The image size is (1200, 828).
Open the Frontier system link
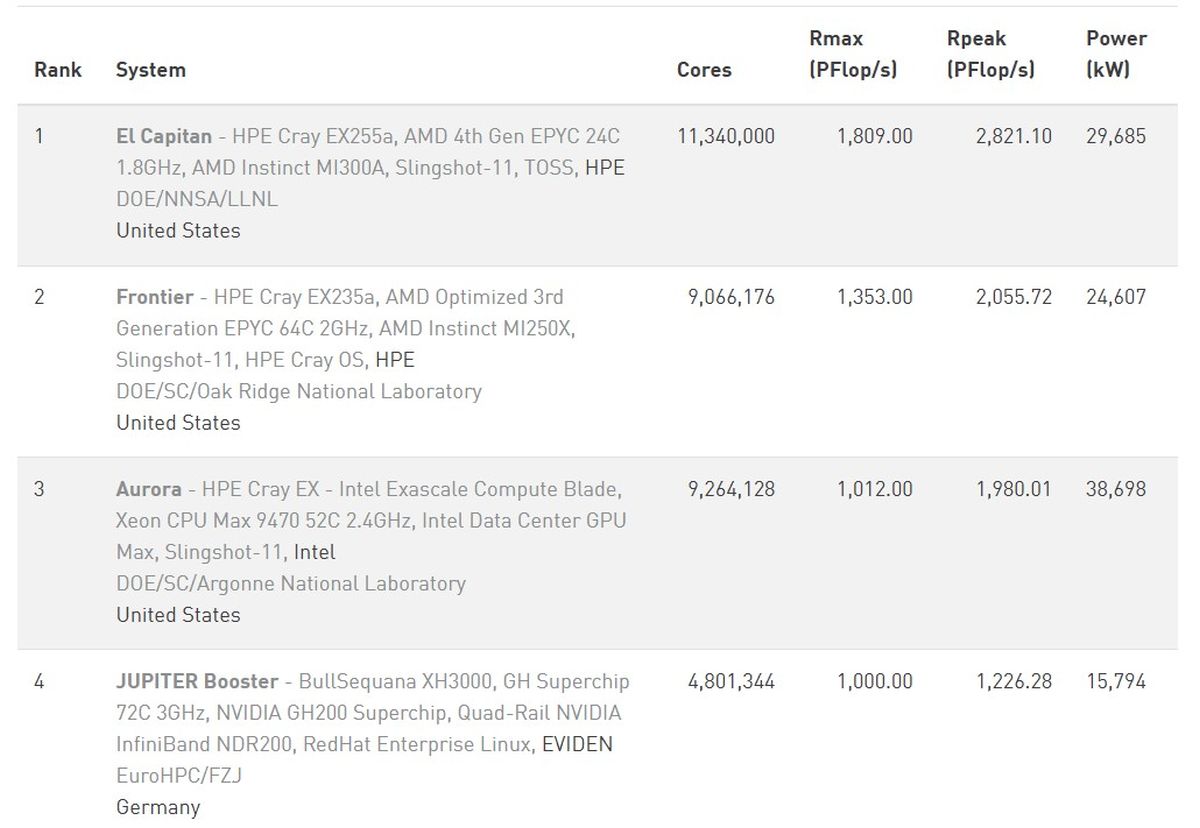pos(155,297)
